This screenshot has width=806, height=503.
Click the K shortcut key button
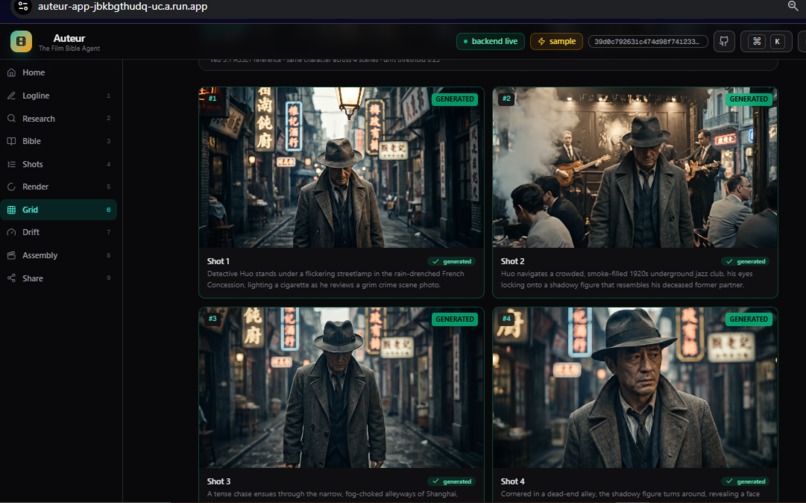[777, 42]
